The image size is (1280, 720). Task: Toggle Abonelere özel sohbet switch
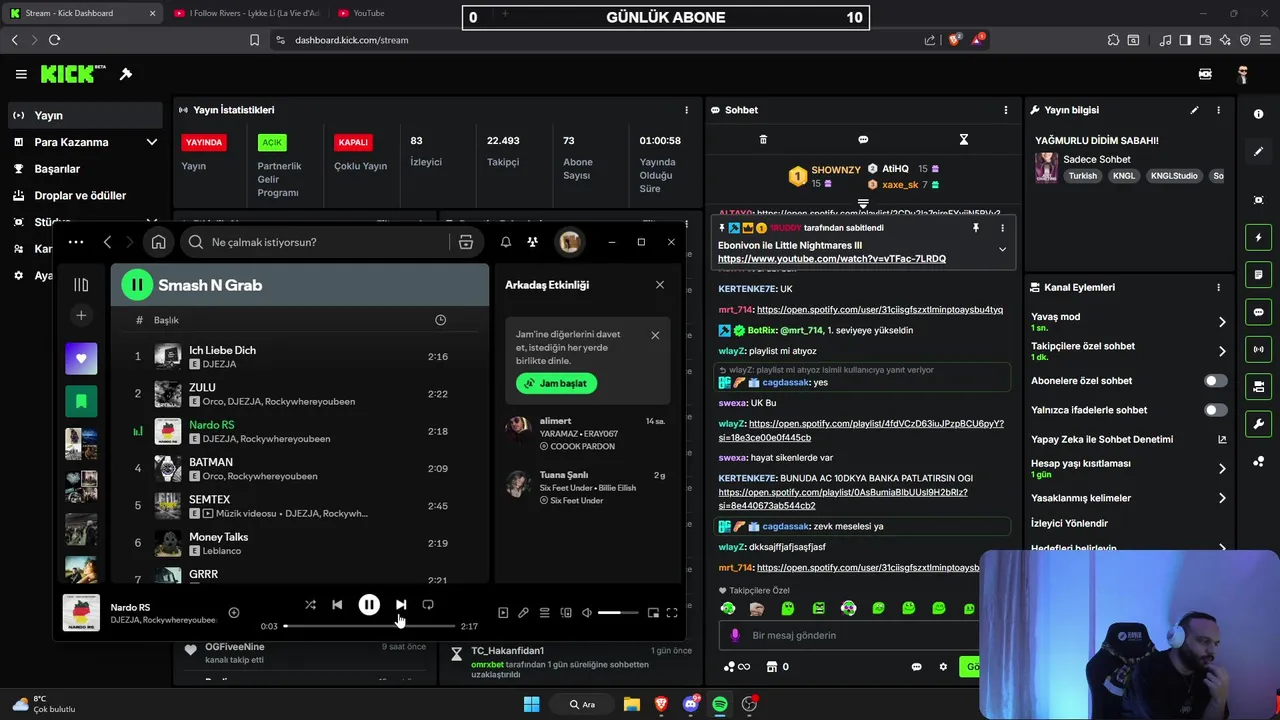(1215, 381)
